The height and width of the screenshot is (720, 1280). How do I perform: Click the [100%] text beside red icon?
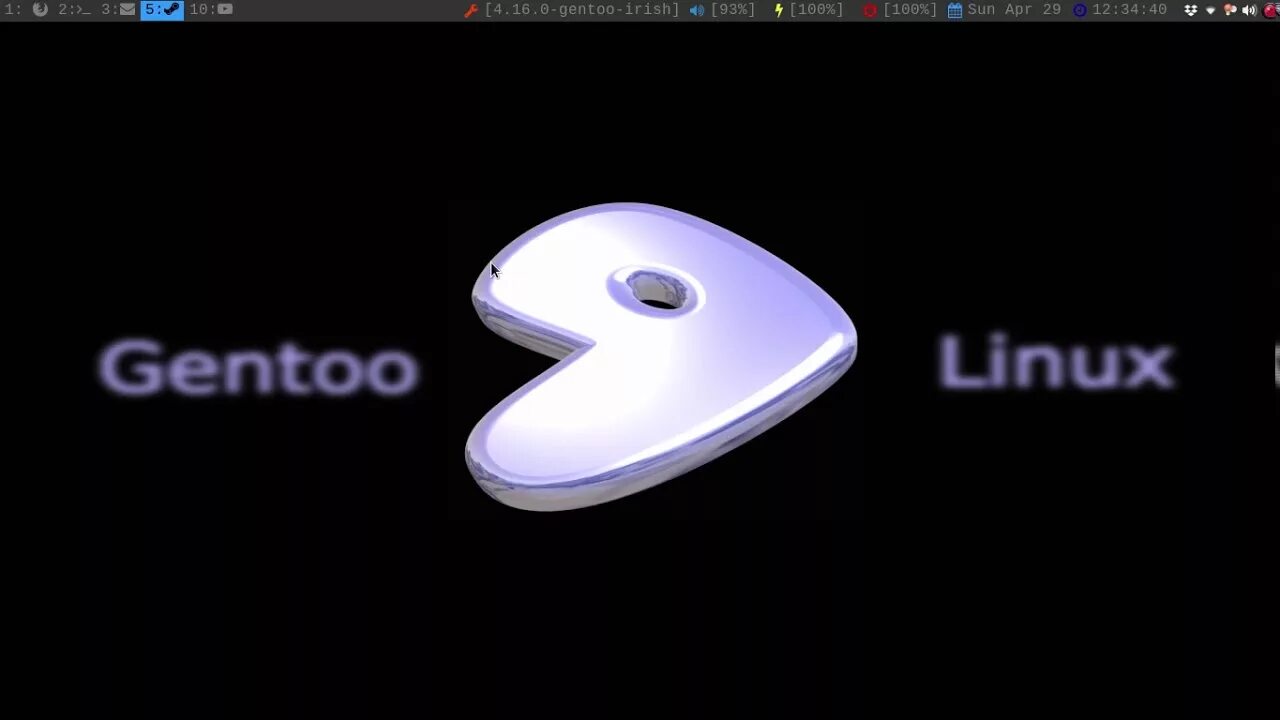[x=910, y=9]
